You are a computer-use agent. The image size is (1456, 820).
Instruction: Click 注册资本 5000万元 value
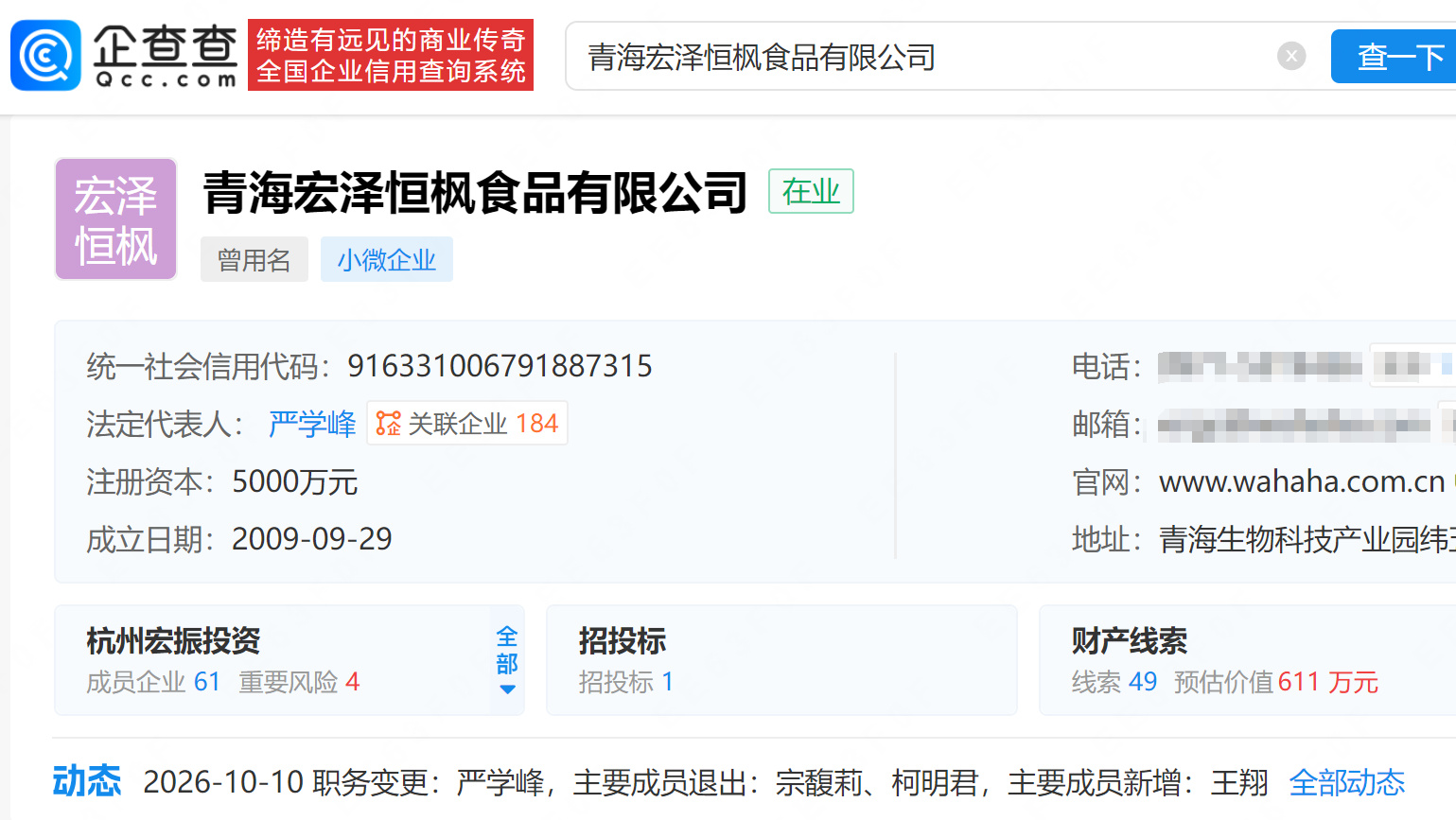click(x=294, y=482)
